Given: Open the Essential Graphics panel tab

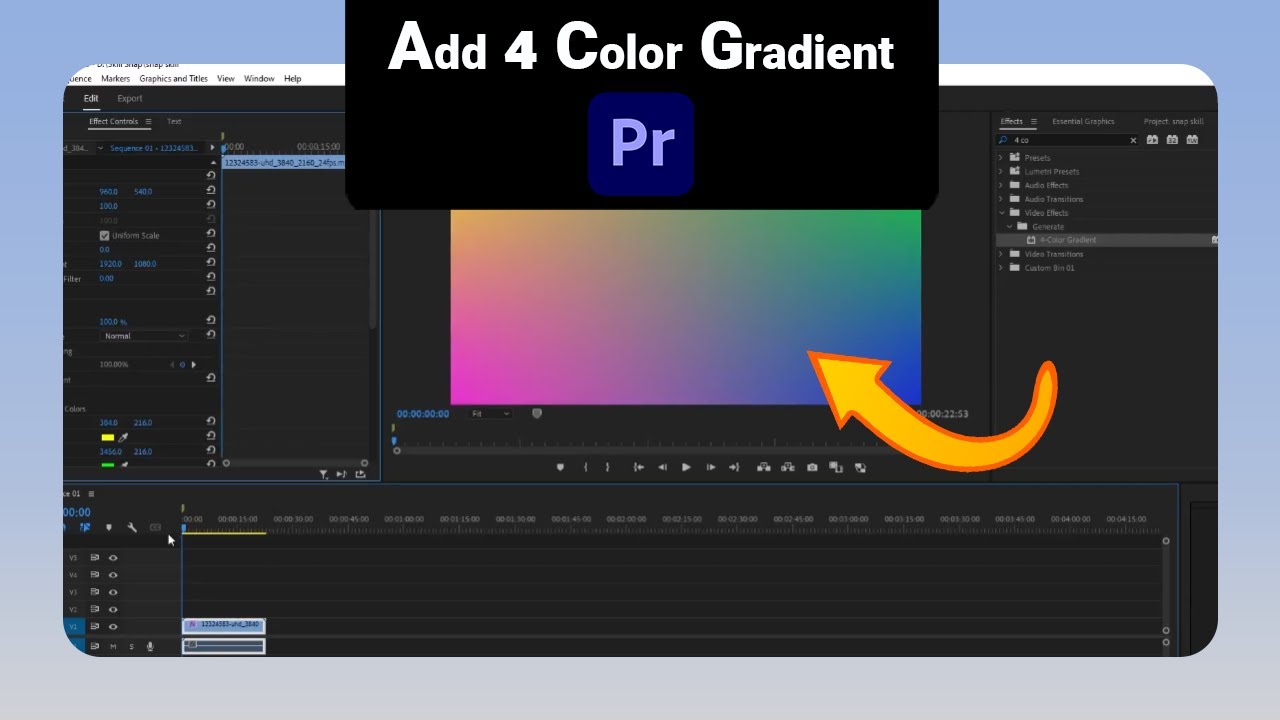Looking at the screenshot, I should [1083, 122].
